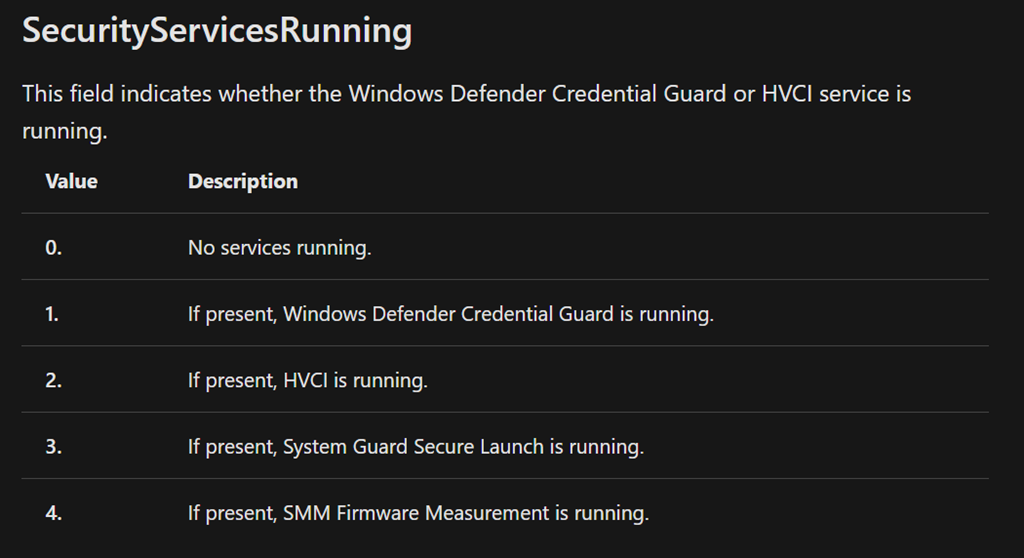Click value "2." in the table
1024x558 pixels.
pos(54,380)
